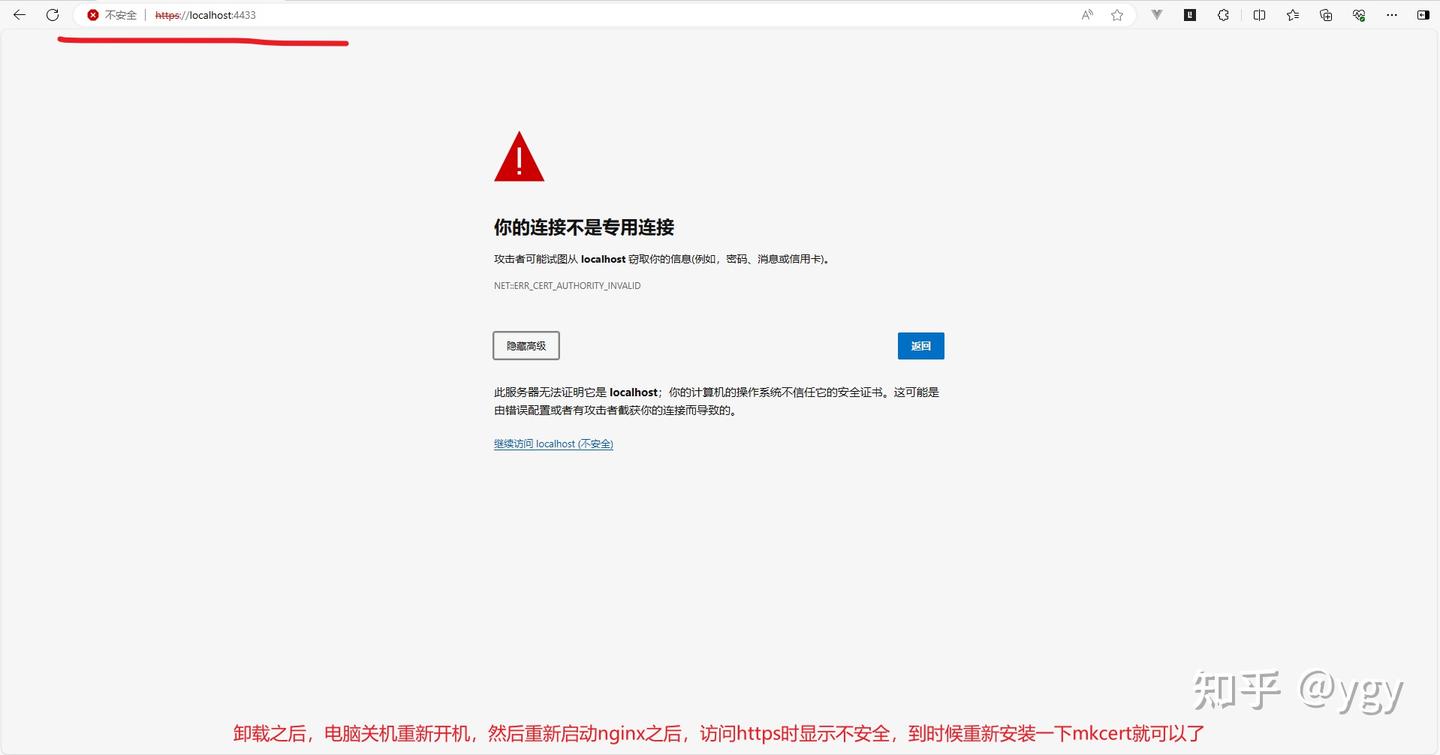Toggle the browser sidebar panel

1424,15
